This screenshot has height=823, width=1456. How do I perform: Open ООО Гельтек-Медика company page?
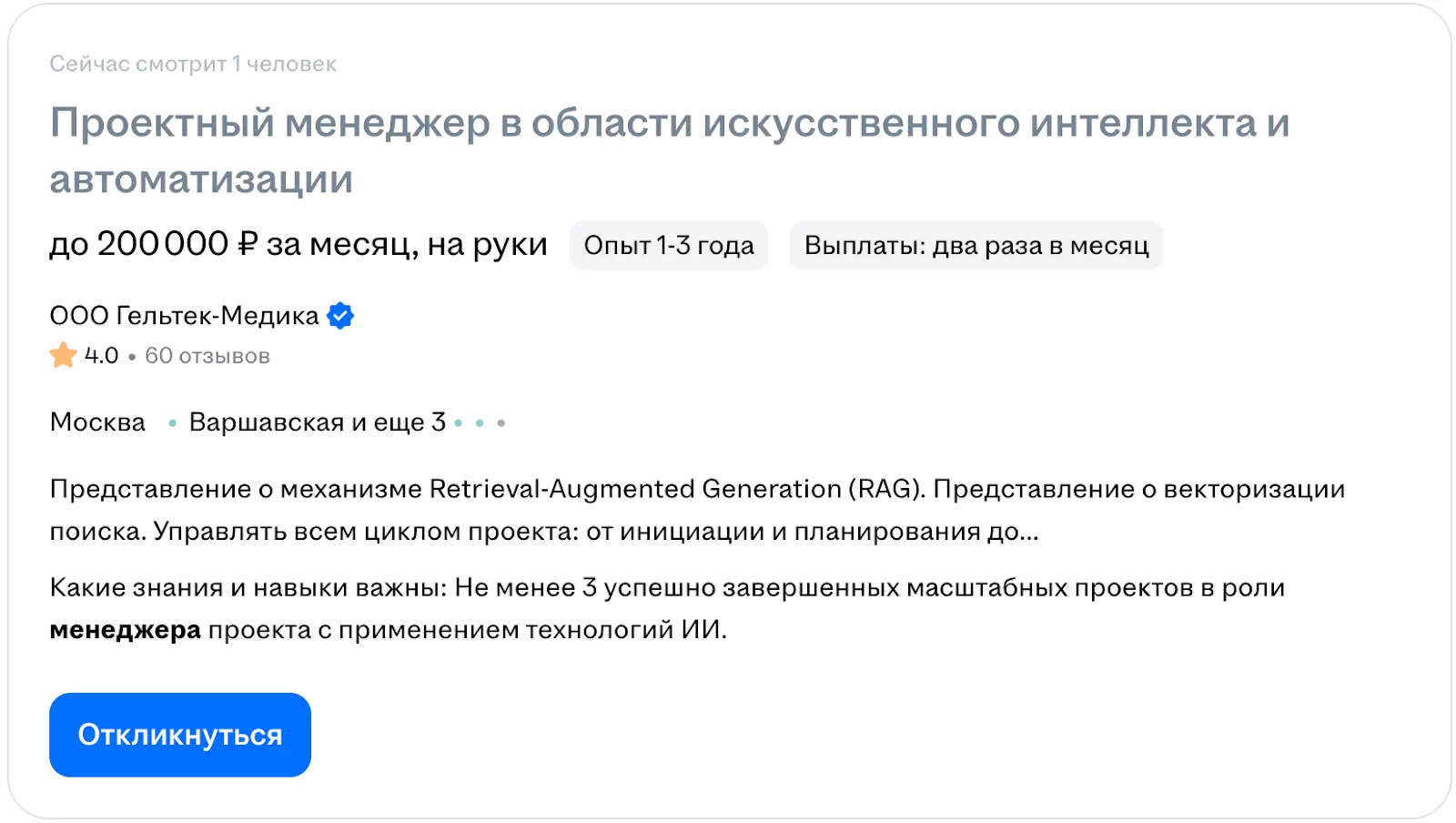pyautogui.click(x=184, y=316)
